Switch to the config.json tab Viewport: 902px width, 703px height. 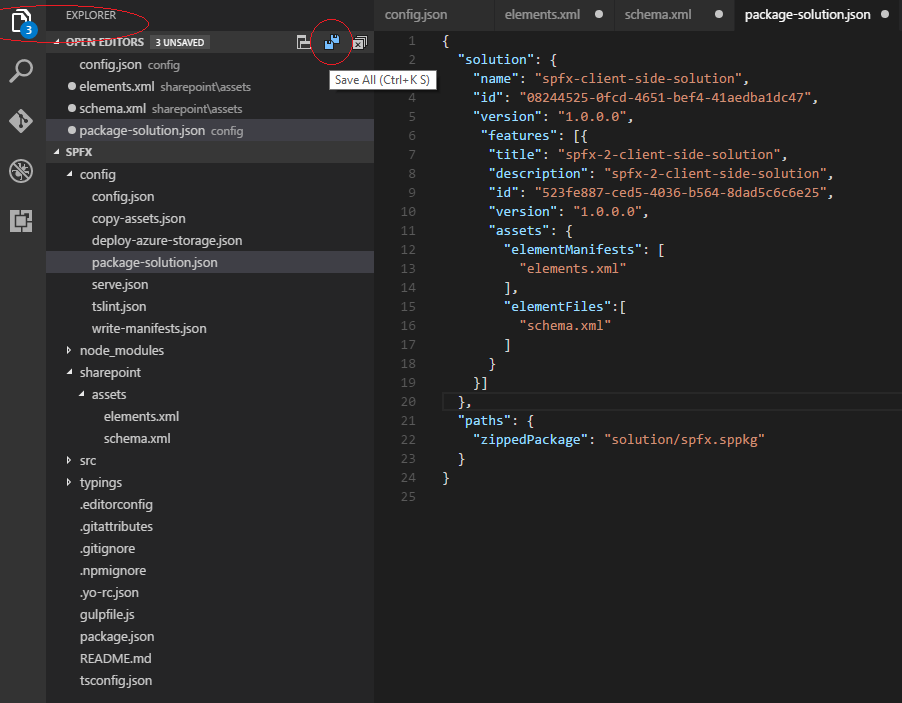(x=431, y=16)
